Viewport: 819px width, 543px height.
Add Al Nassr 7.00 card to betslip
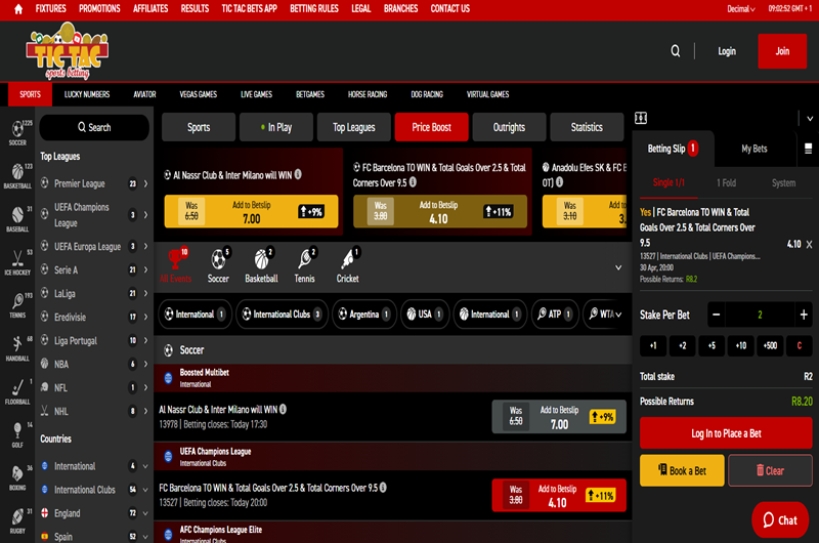coord(251,211)
